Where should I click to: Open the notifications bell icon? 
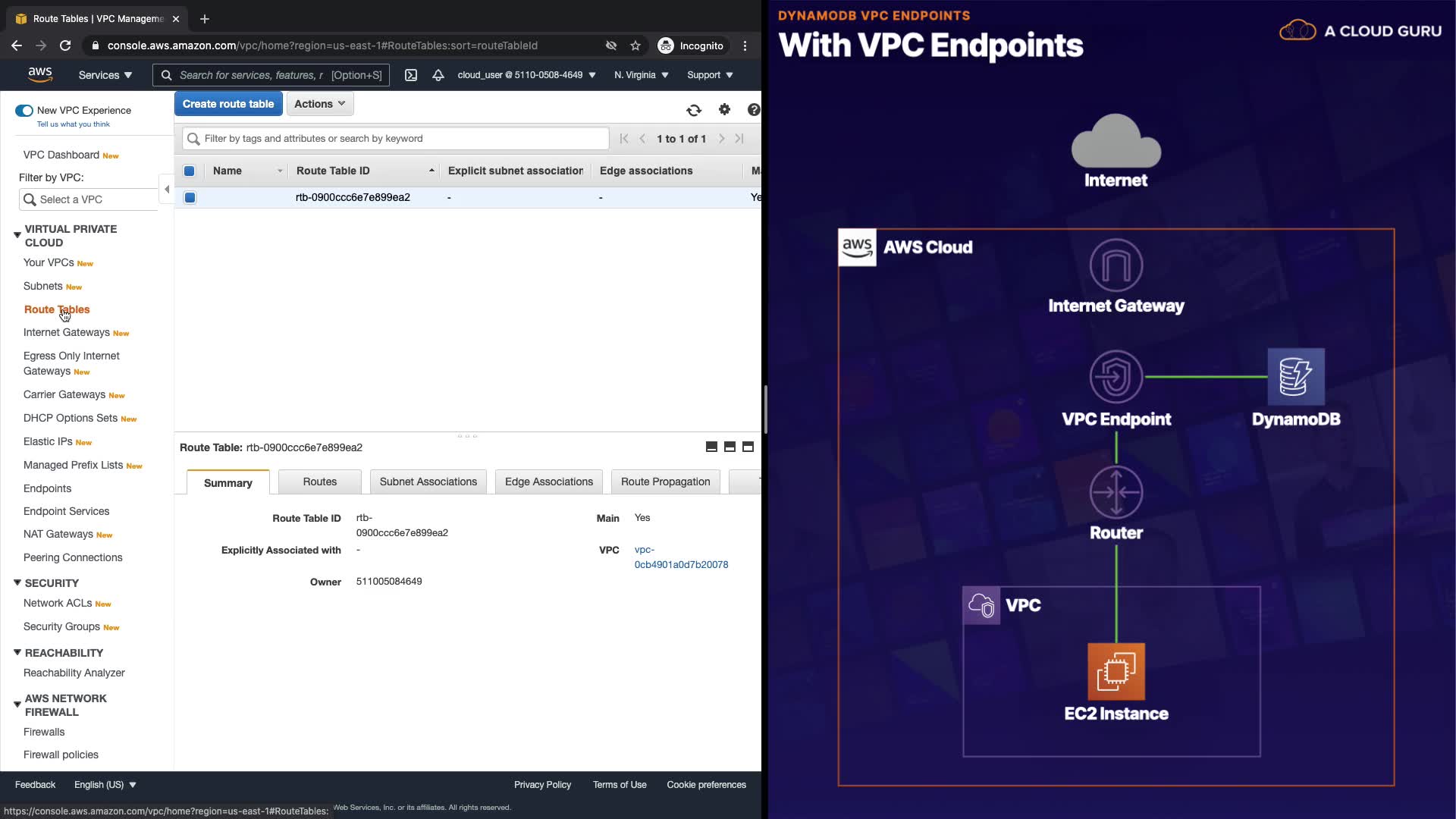click(438, 75)
